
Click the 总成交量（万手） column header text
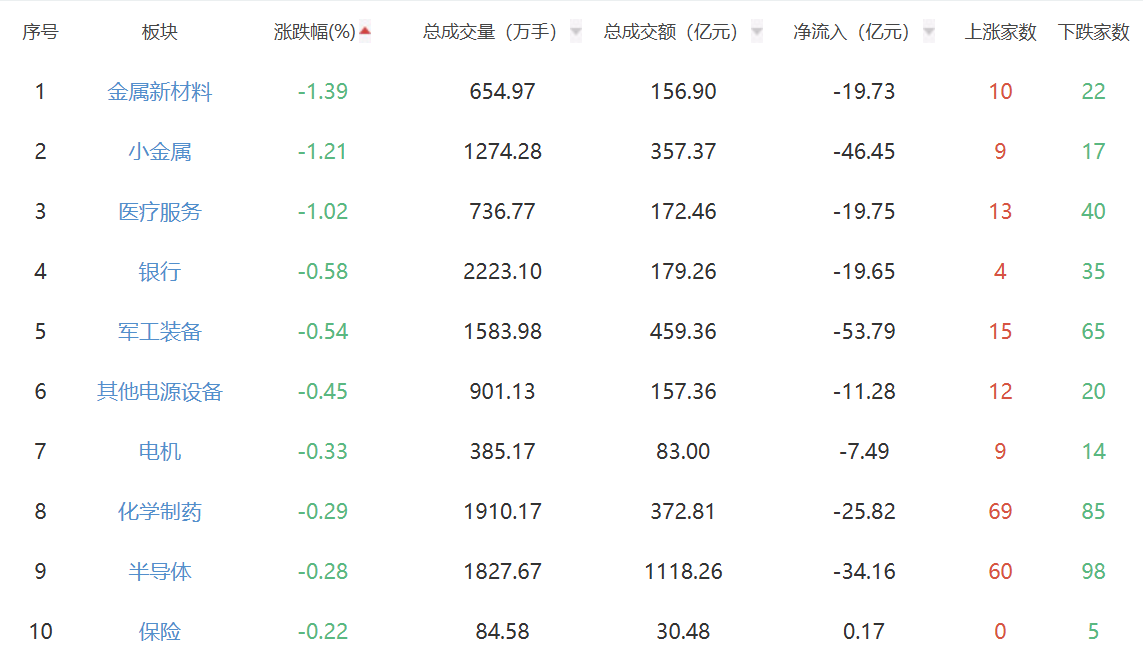click(x=490, y=32)
